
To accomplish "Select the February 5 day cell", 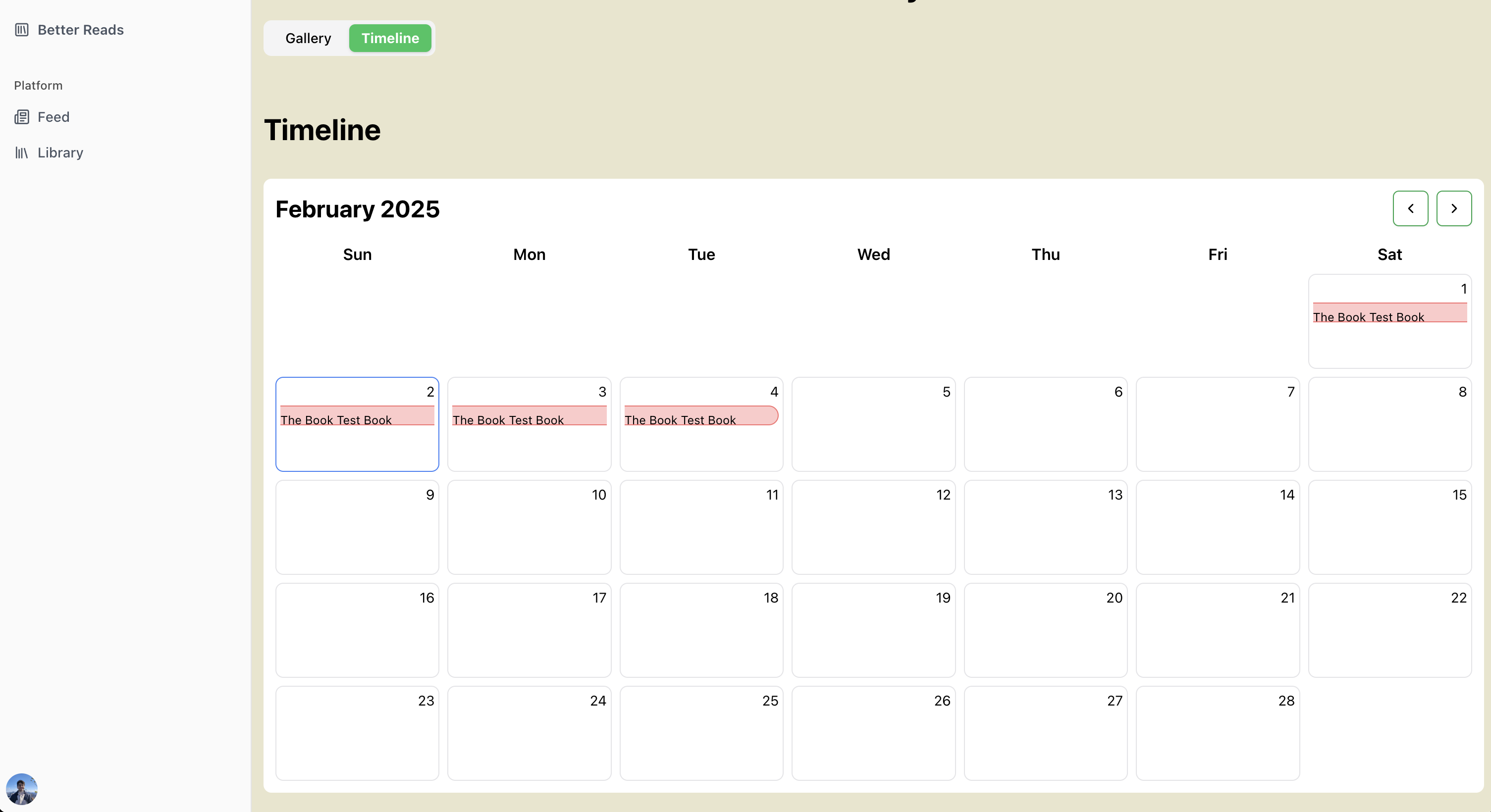I will [873, 424].
